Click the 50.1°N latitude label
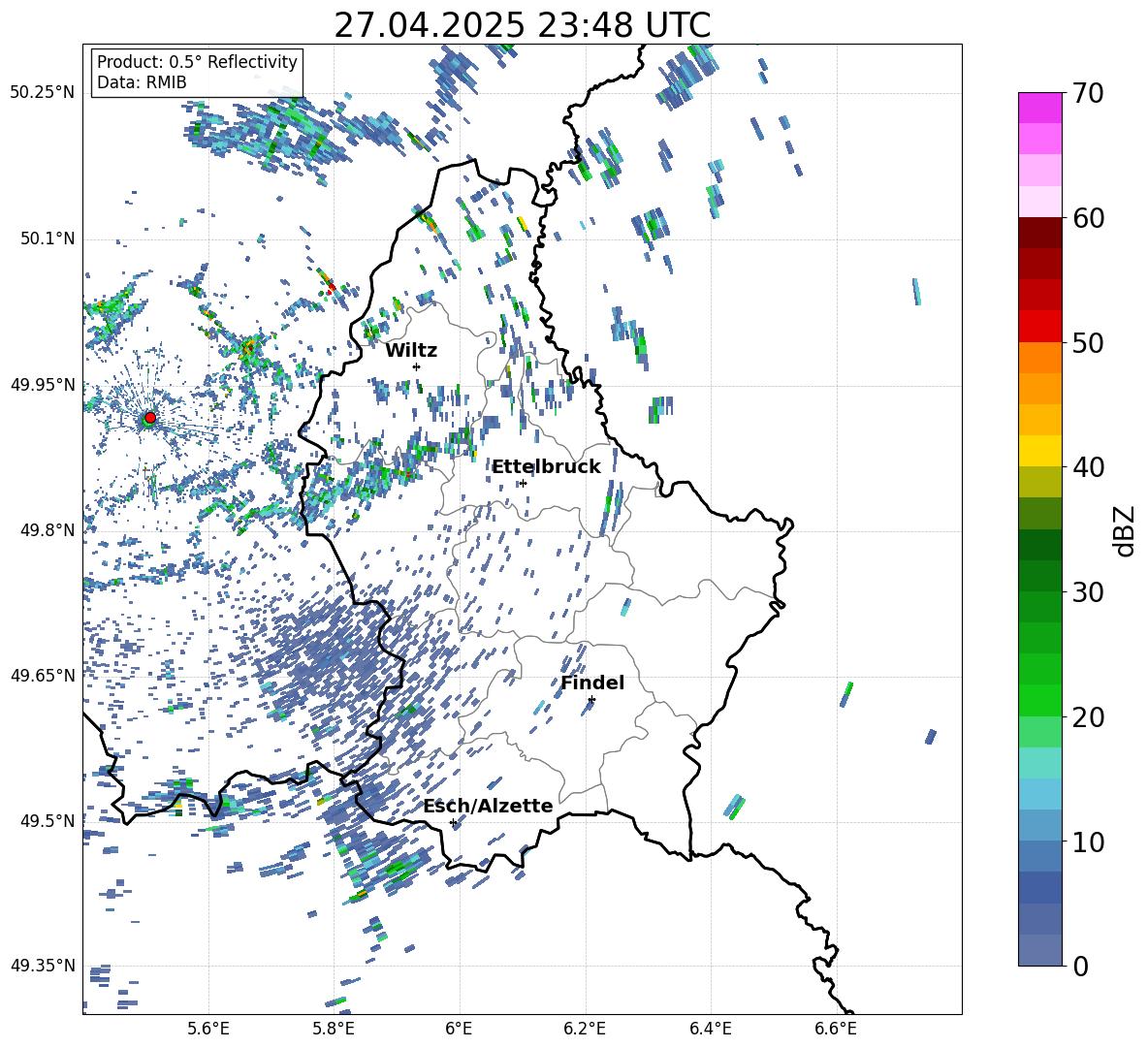Screen dimensions: 1148x1048 tap(47, 238)
